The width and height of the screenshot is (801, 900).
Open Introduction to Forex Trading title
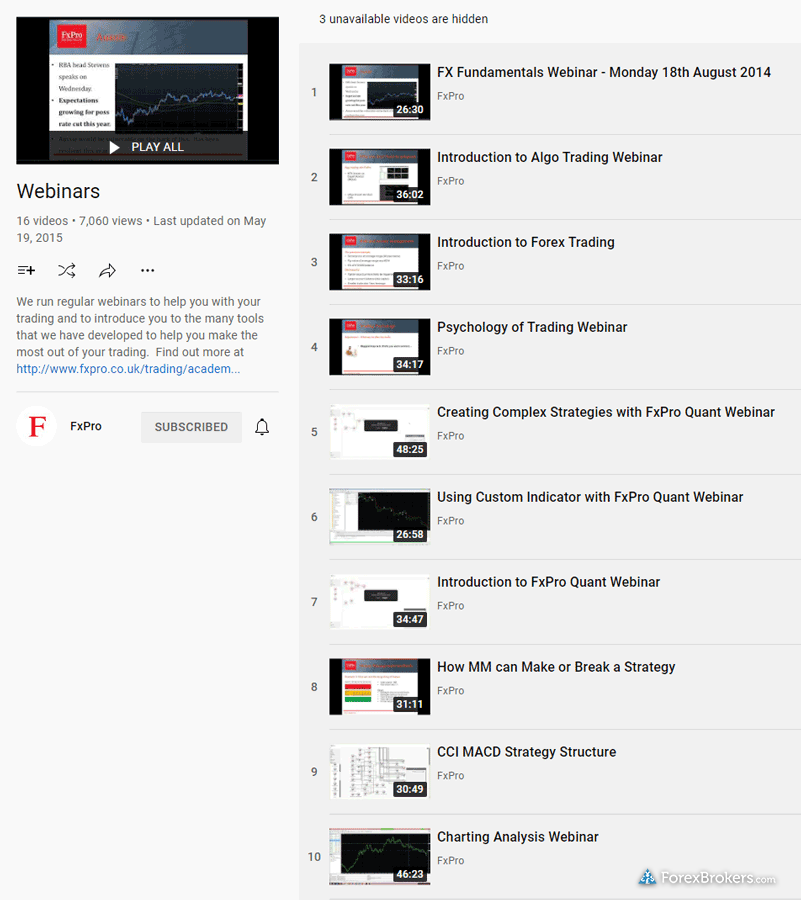click(x=526, y=242)
